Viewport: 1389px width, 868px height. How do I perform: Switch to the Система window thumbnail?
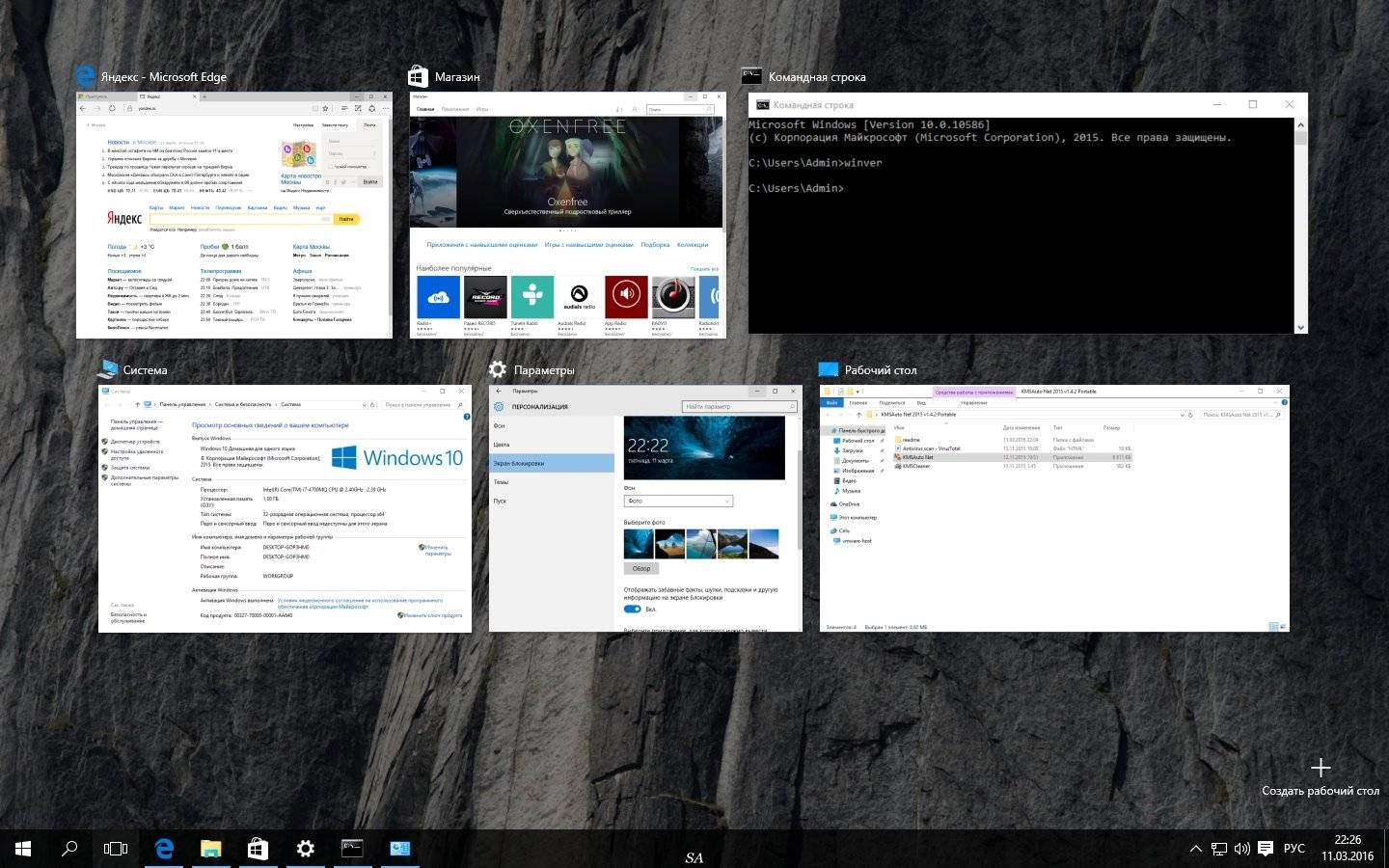[285, 509]
